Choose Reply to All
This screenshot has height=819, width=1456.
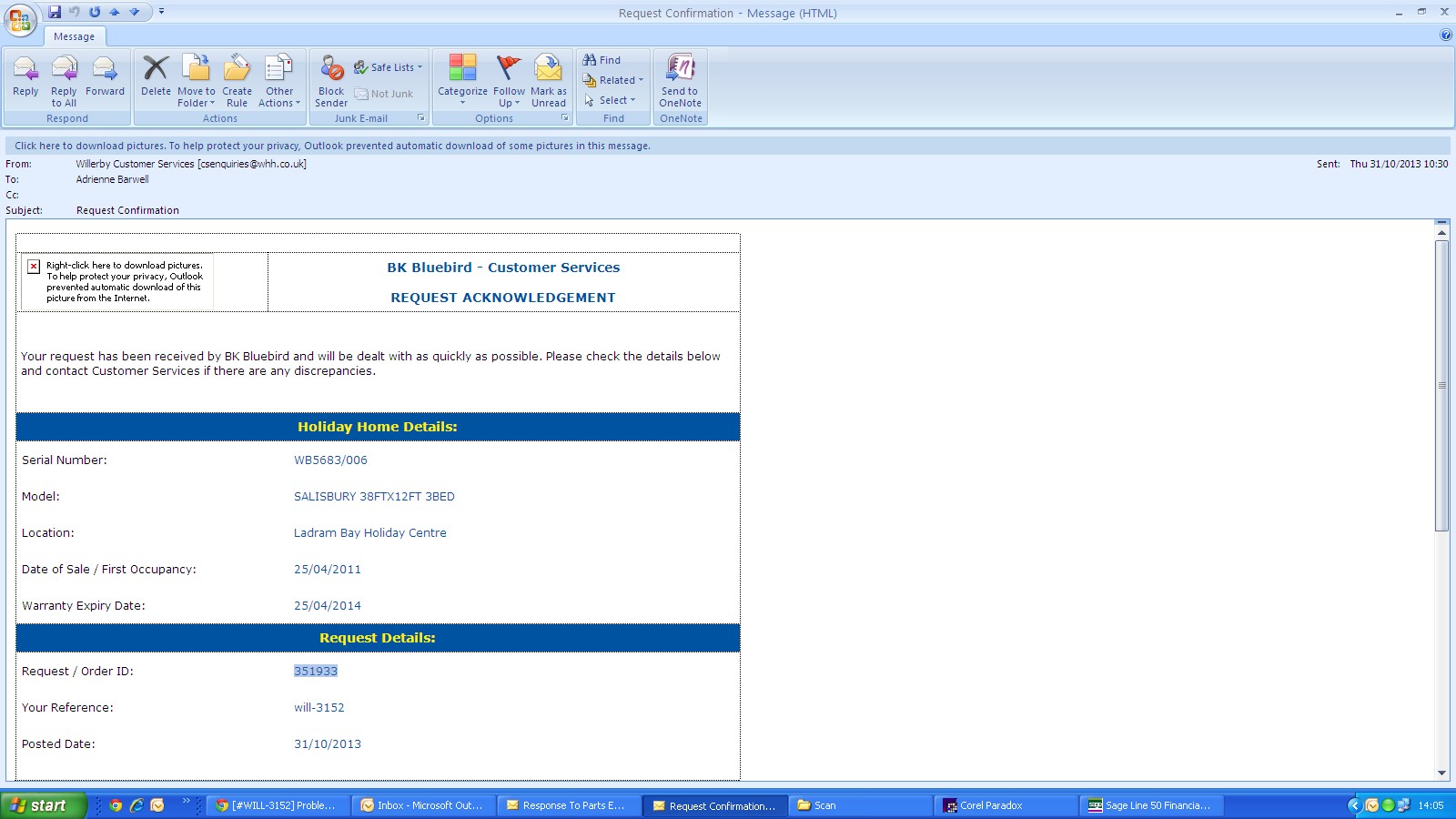pos(64,80)
